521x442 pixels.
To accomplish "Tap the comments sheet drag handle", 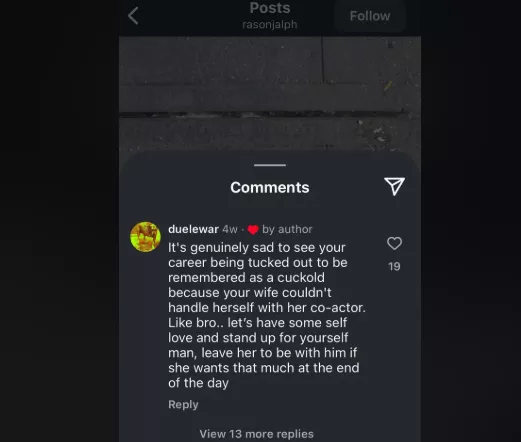I will pyautogui.click(x=270, y=165).
